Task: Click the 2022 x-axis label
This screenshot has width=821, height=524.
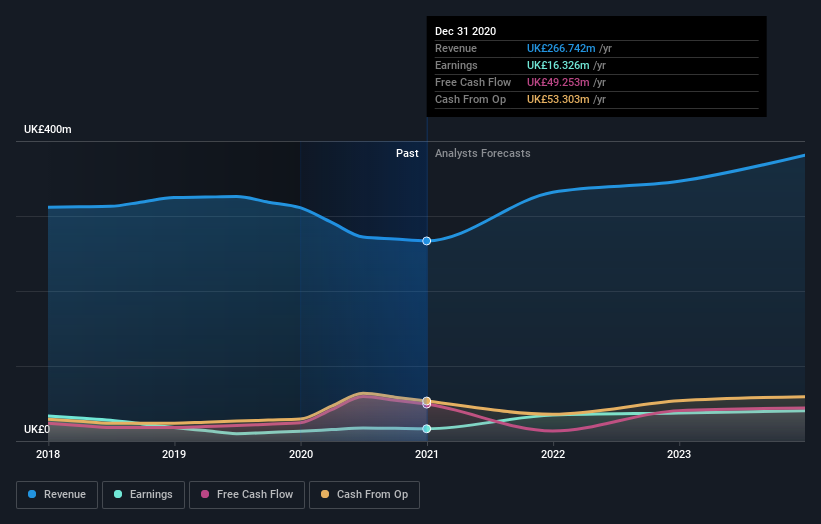Action: pyautogui.click(x=553, y=454)
